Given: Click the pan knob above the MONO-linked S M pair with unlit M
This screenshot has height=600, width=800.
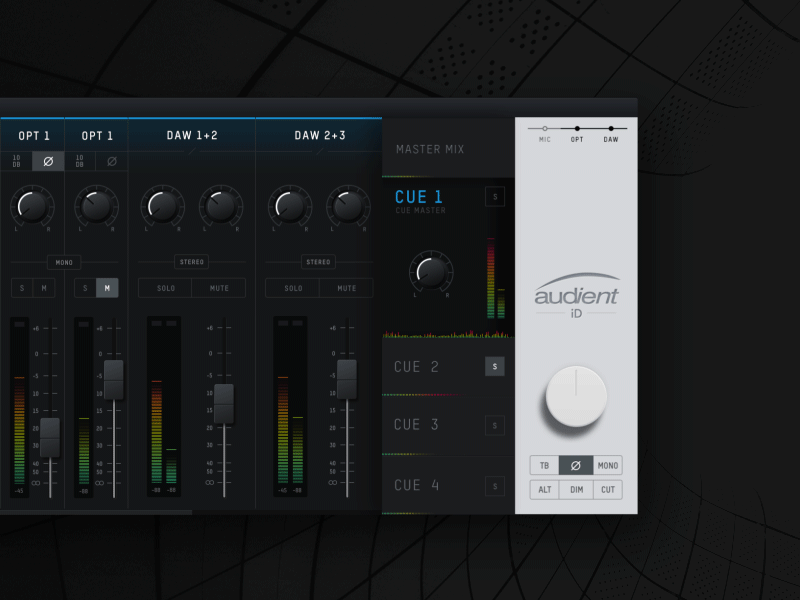Looking at the screenshot, I should coord(32,207).
